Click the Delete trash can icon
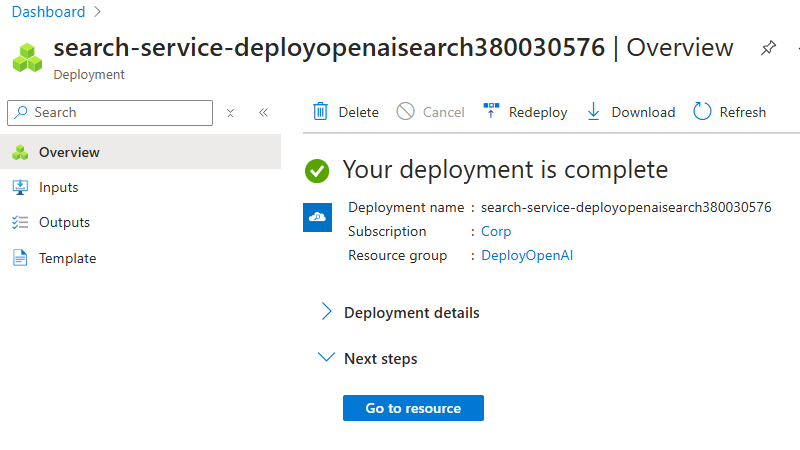Image resolution: width=800 pixels, height=450 pixels. pyautogui.click(x=320, y=111)
